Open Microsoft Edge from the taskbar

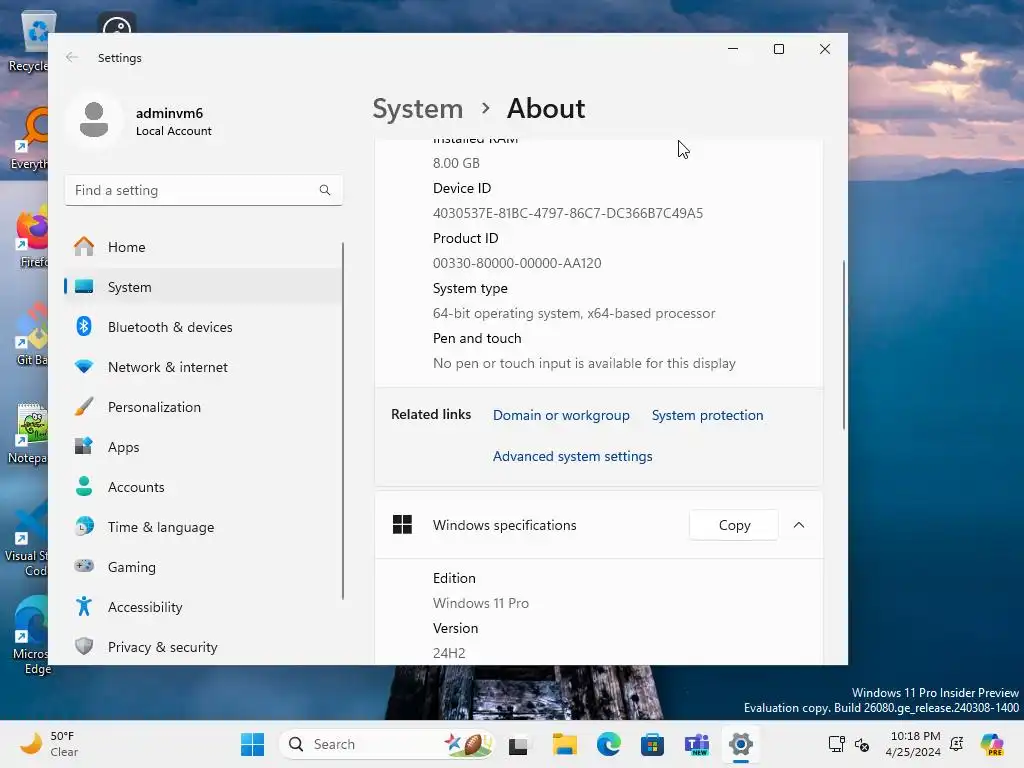pyautogui.click(x=609, y=744)
